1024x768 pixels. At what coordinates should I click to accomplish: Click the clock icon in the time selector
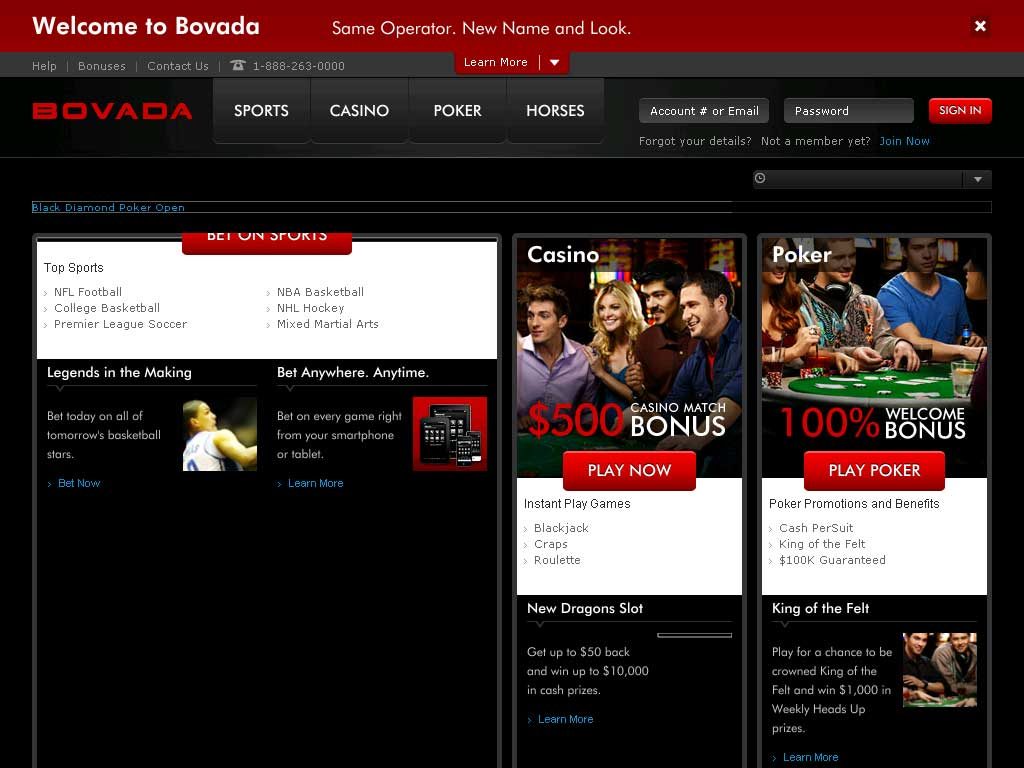point(760,178)
